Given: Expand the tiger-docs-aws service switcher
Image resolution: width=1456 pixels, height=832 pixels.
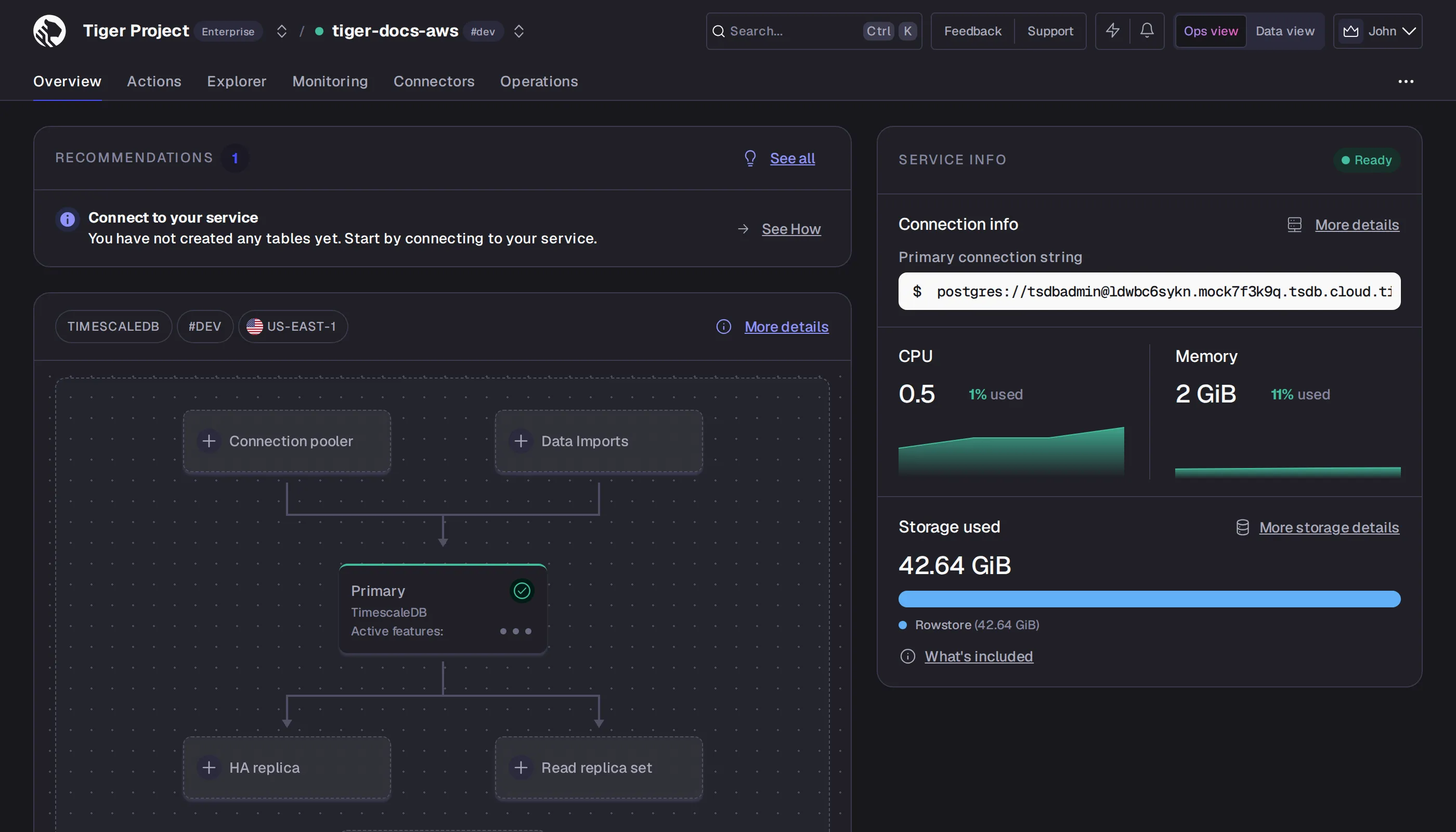Looking at the screenshot, I should click(518, 31).
